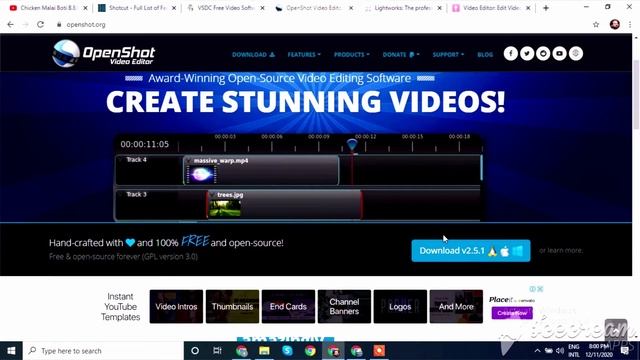This screenshot has height=360, width=640.
Task: Open OpenShot Reddit page icon
Action: click(543, 53)
